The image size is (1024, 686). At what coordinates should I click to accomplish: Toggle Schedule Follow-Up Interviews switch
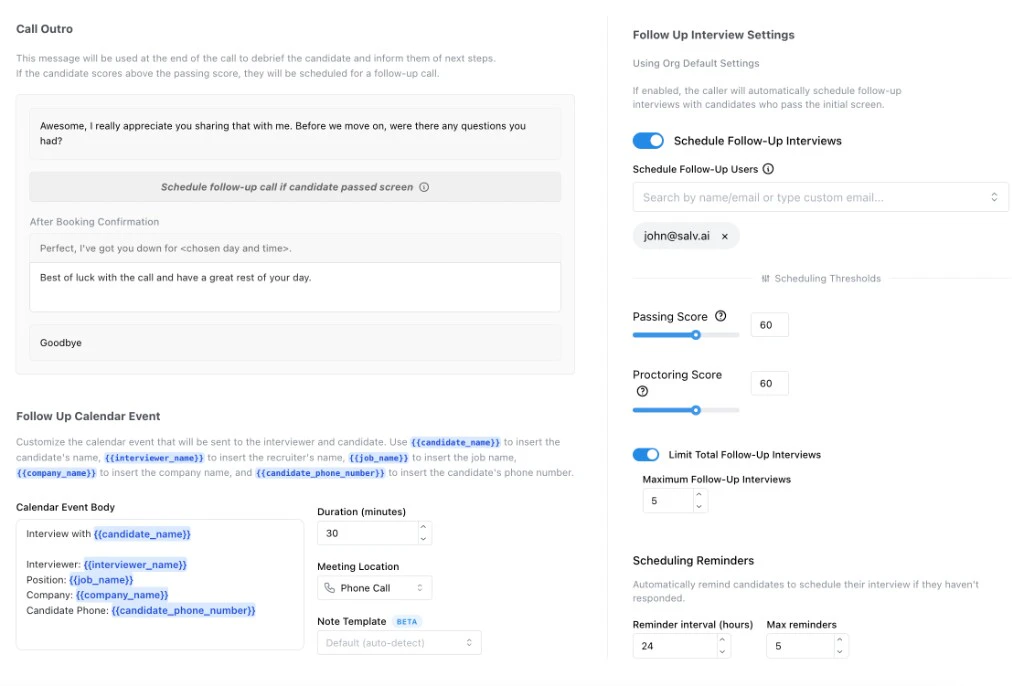pos(648,140)
